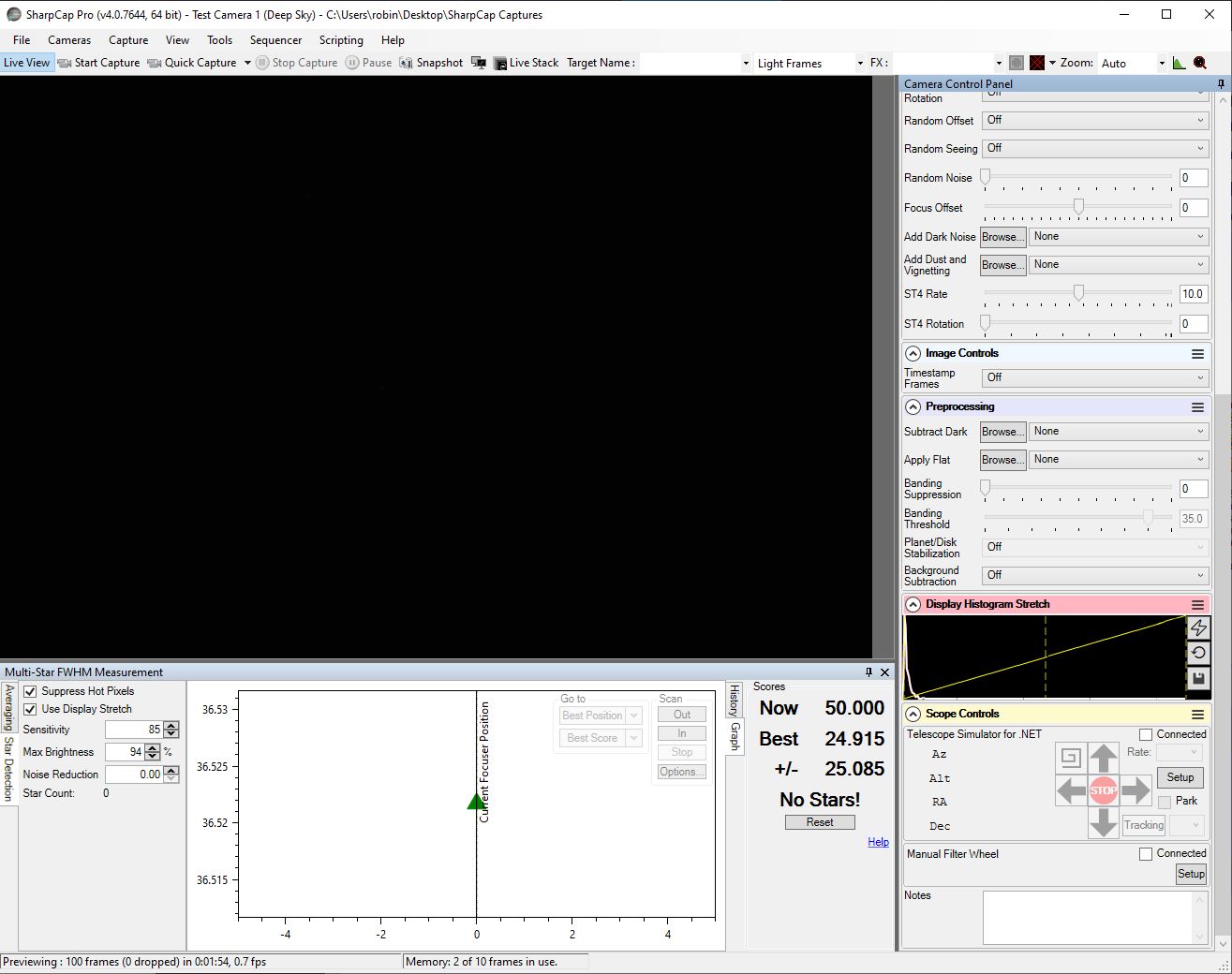
Task: Open the Capture menu
Action: pyautogui.click(x=128, y=40)
